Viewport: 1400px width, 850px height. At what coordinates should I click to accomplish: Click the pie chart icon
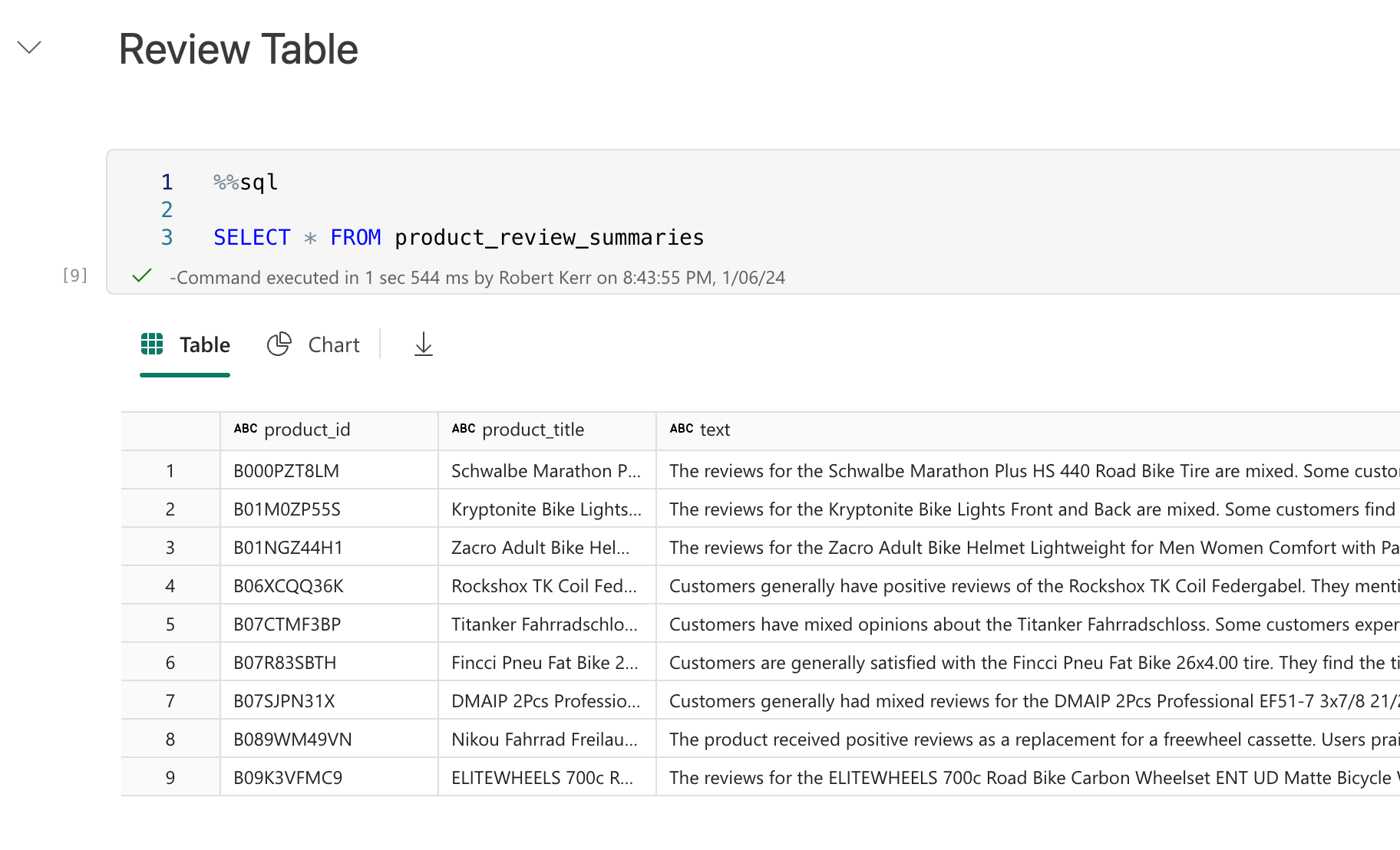[279, 344]
